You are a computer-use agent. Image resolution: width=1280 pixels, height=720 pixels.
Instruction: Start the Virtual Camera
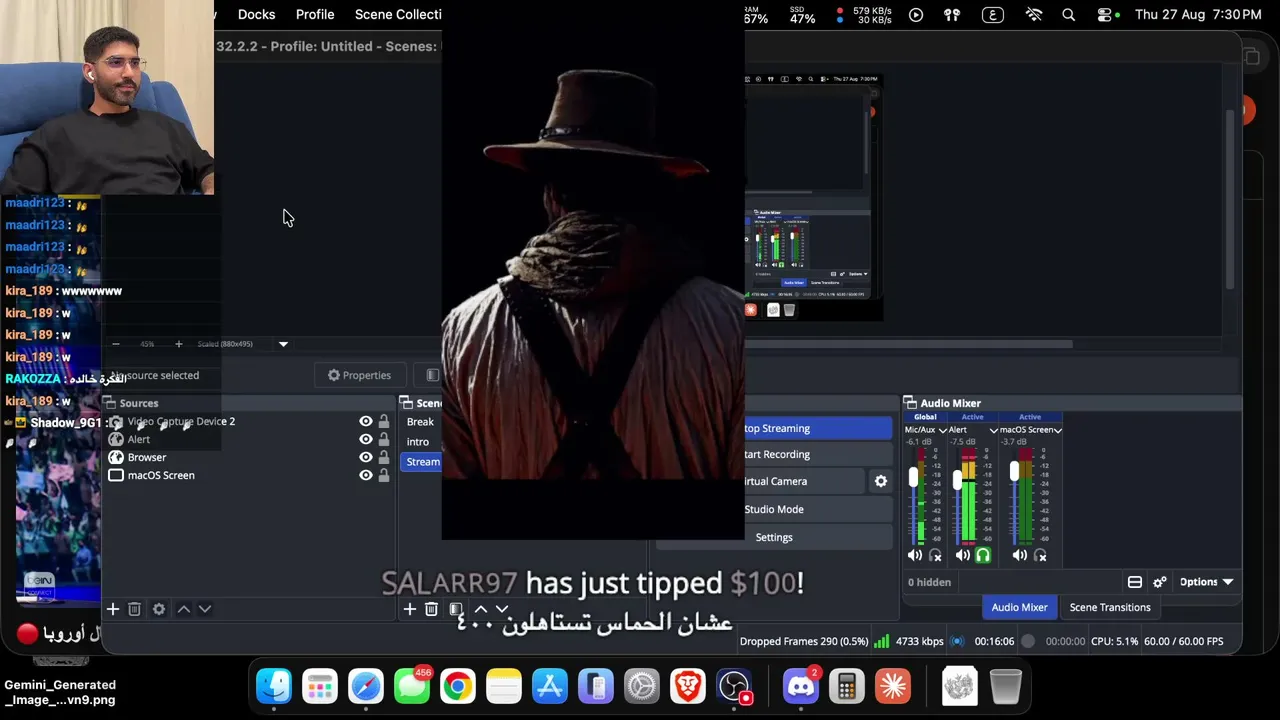805,481
